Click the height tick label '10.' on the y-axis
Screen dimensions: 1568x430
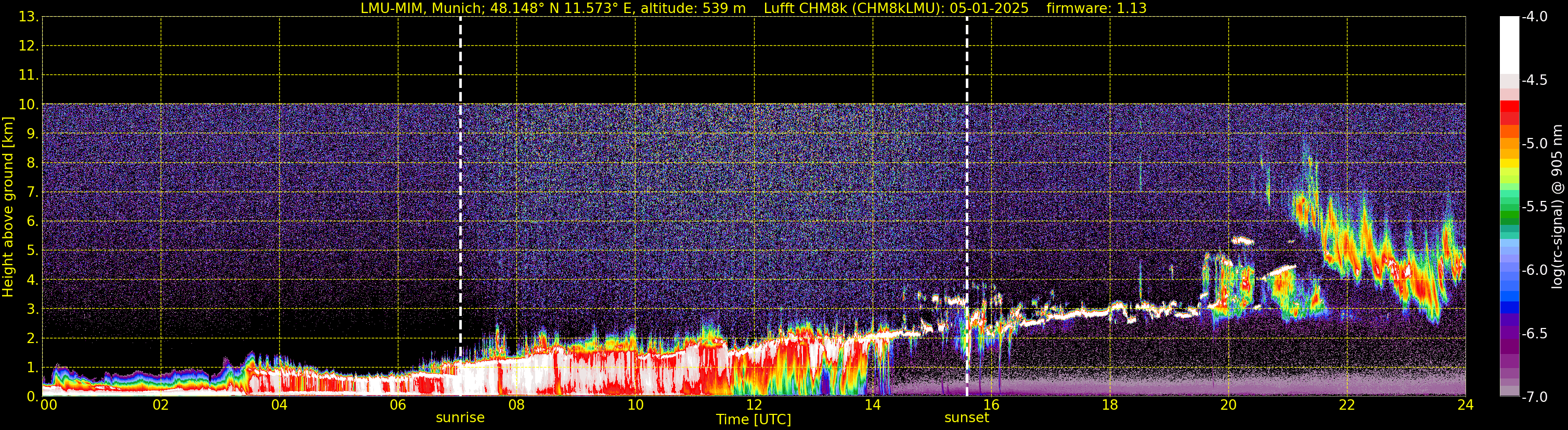(29, 105)
